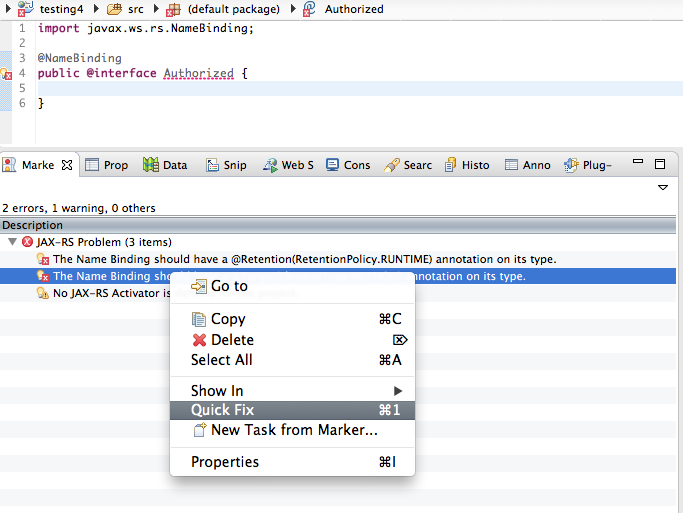Open the Histo tab

point(467,165)
